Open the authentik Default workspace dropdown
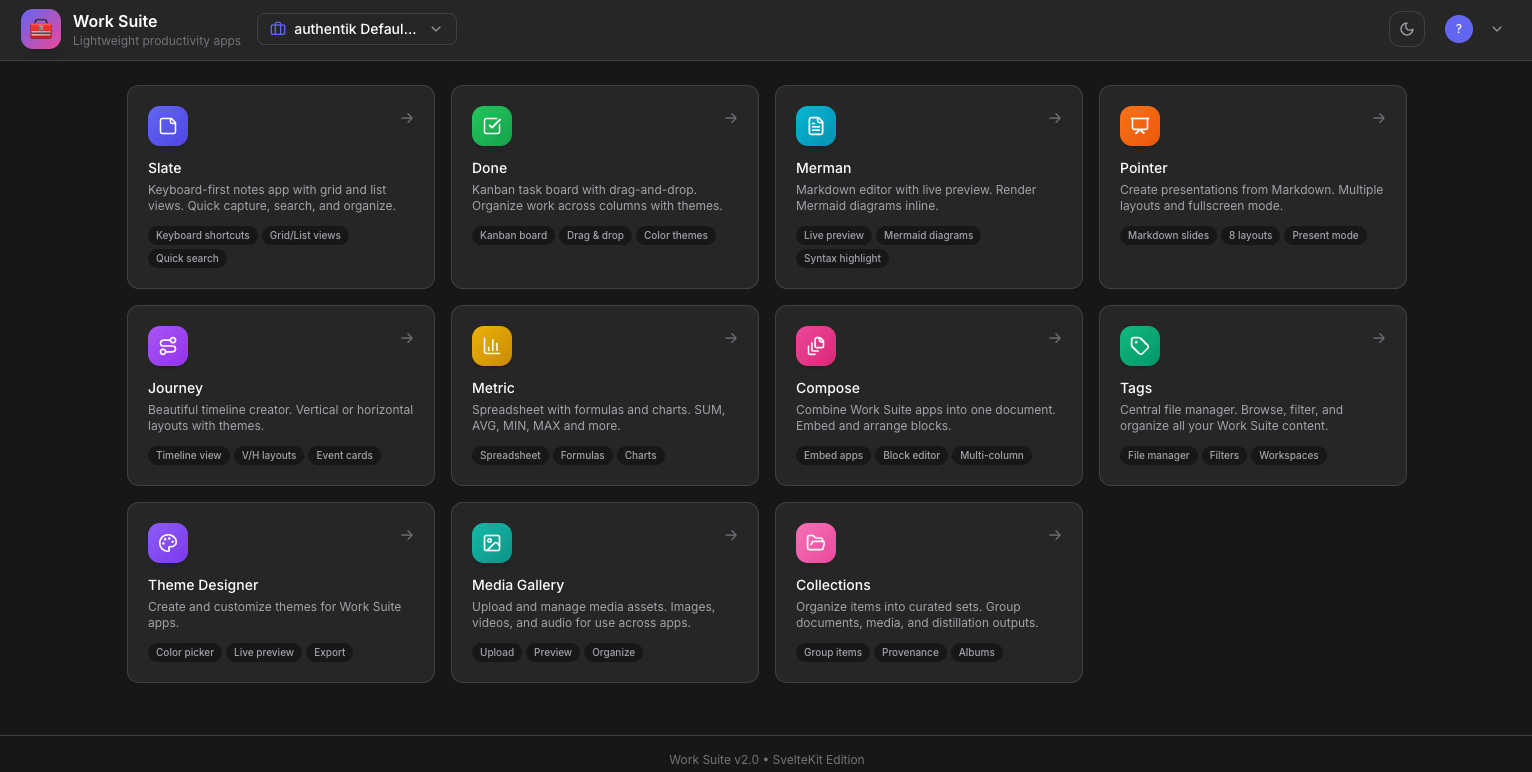The height and width of the screenshot is (772, 1532). (x=357, y=29)
